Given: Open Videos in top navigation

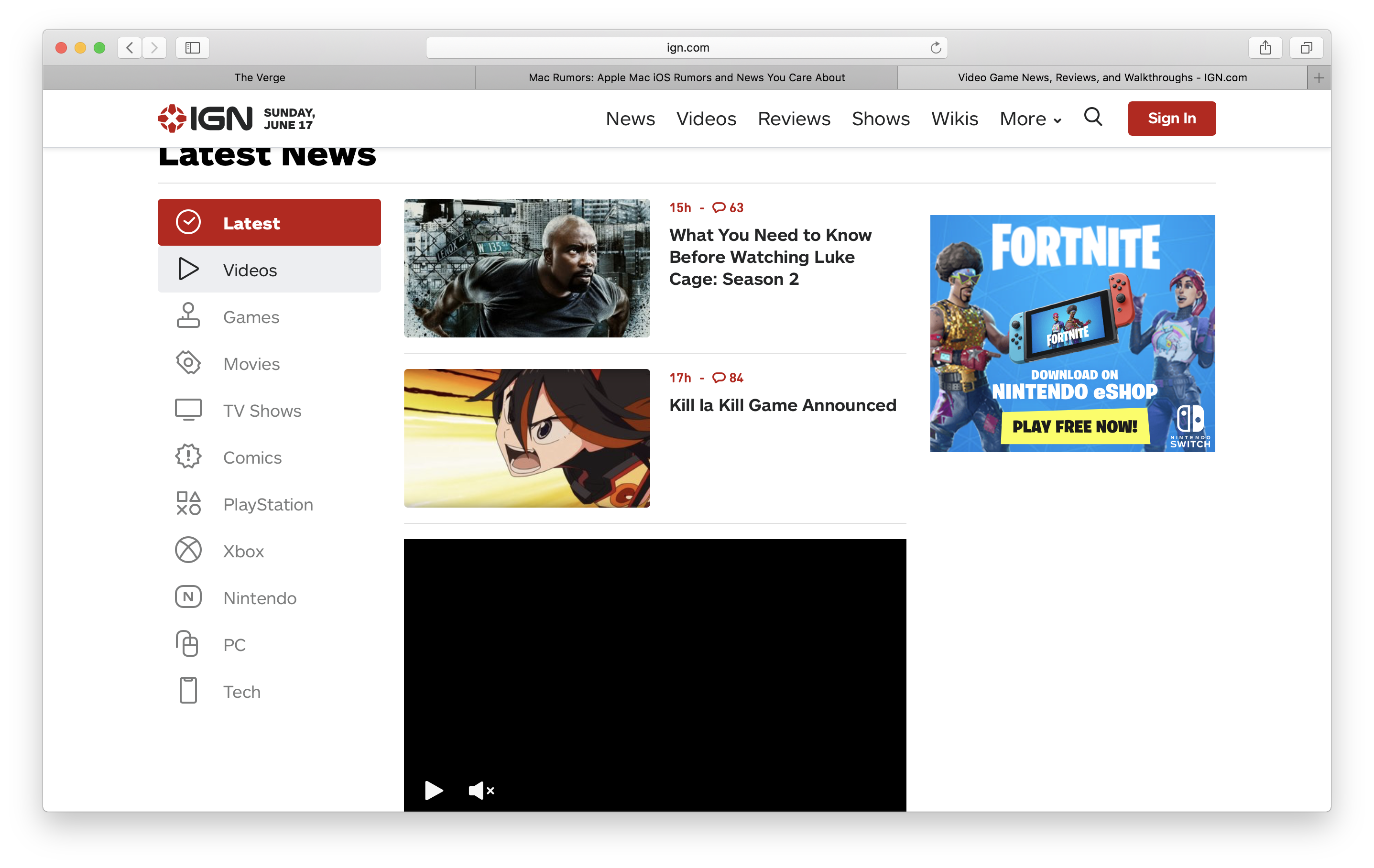Looking at the screenshot, I should pyautogui.click(x=707, y=119).
